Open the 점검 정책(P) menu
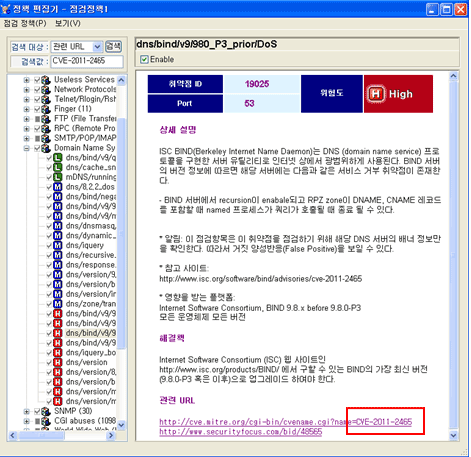The image size is (471, 457). point(25,23)
